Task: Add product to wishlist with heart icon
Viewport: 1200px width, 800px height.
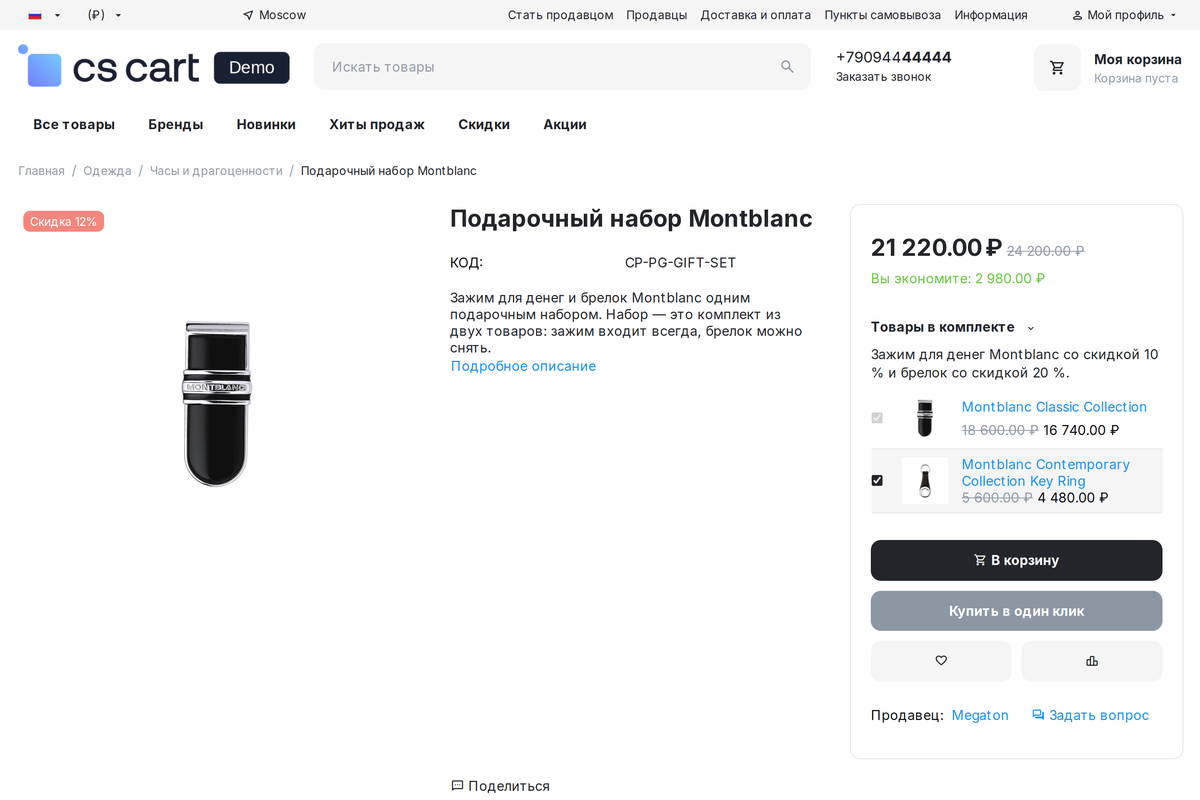Action: click(x=941, y=661)
